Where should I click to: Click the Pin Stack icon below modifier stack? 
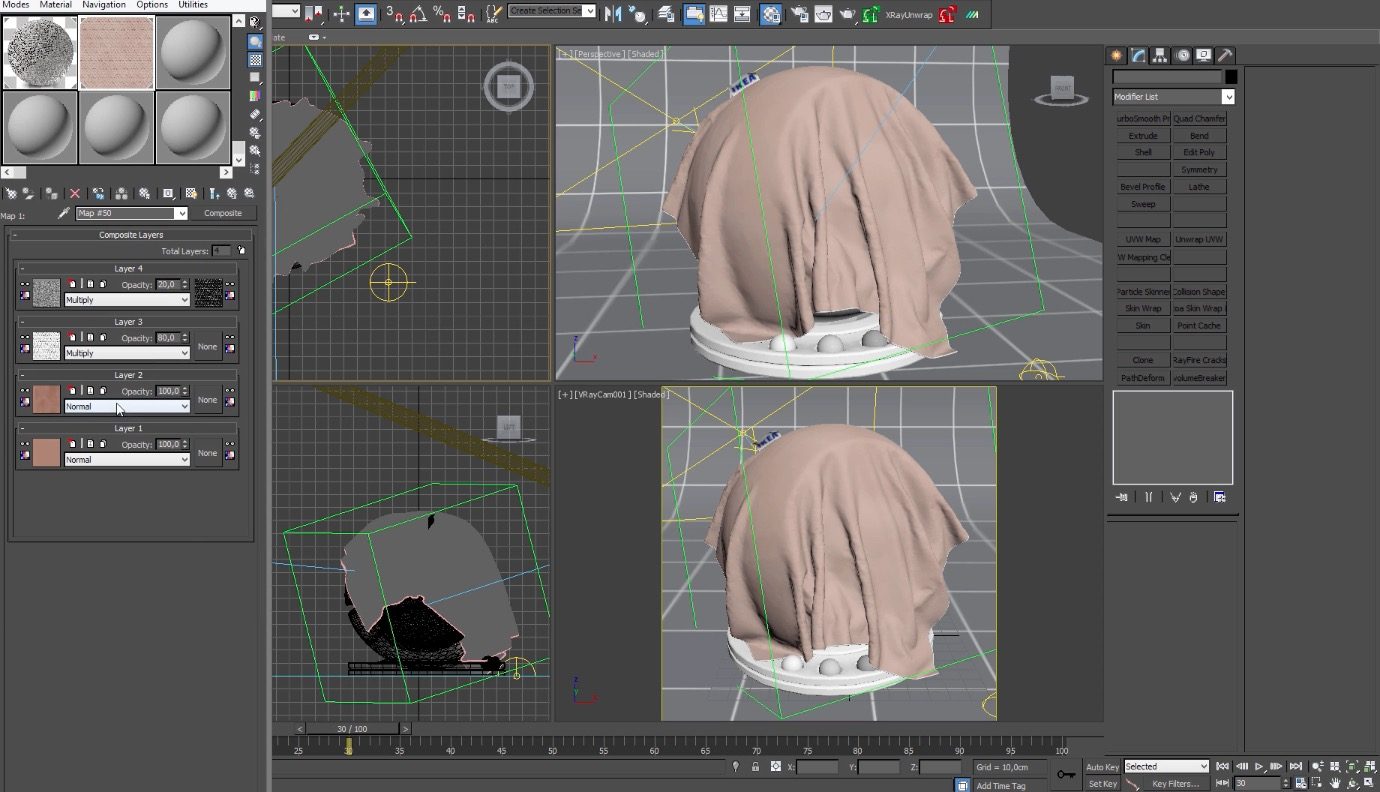click(1122, 497)
